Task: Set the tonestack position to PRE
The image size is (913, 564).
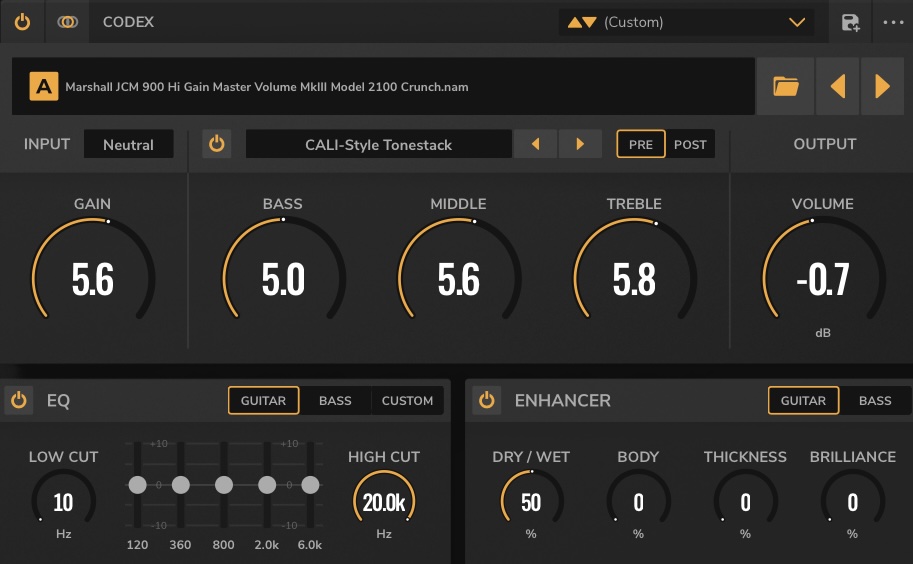Action: 640,144
